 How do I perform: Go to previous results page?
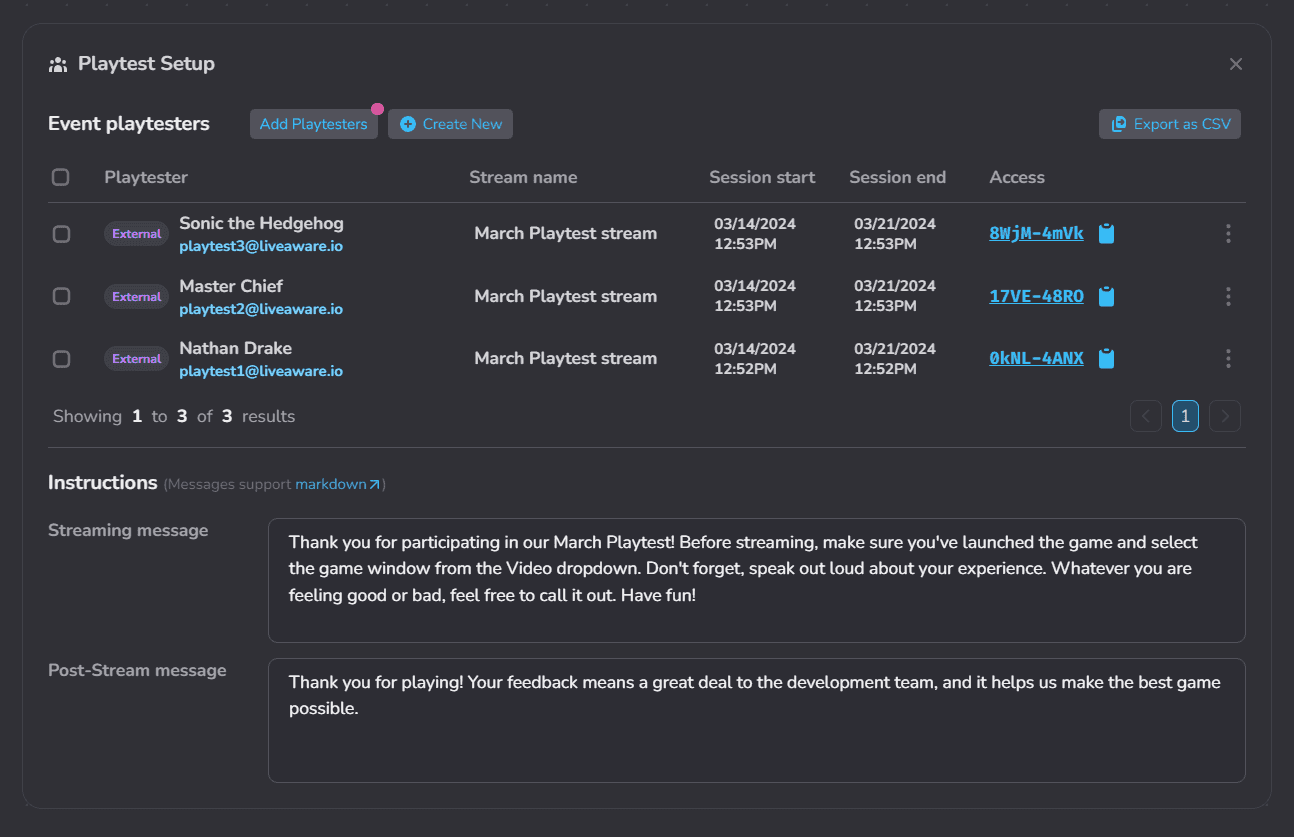(x=1146, y=416)
